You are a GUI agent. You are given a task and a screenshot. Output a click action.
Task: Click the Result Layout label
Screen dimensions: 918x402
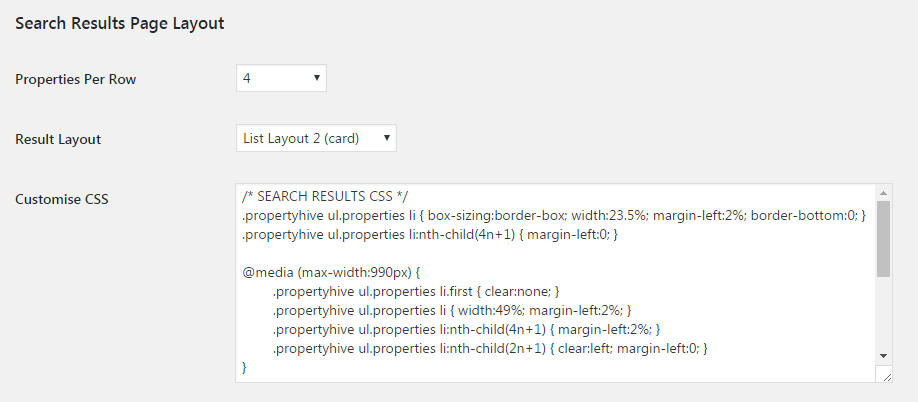pos(58,139)
